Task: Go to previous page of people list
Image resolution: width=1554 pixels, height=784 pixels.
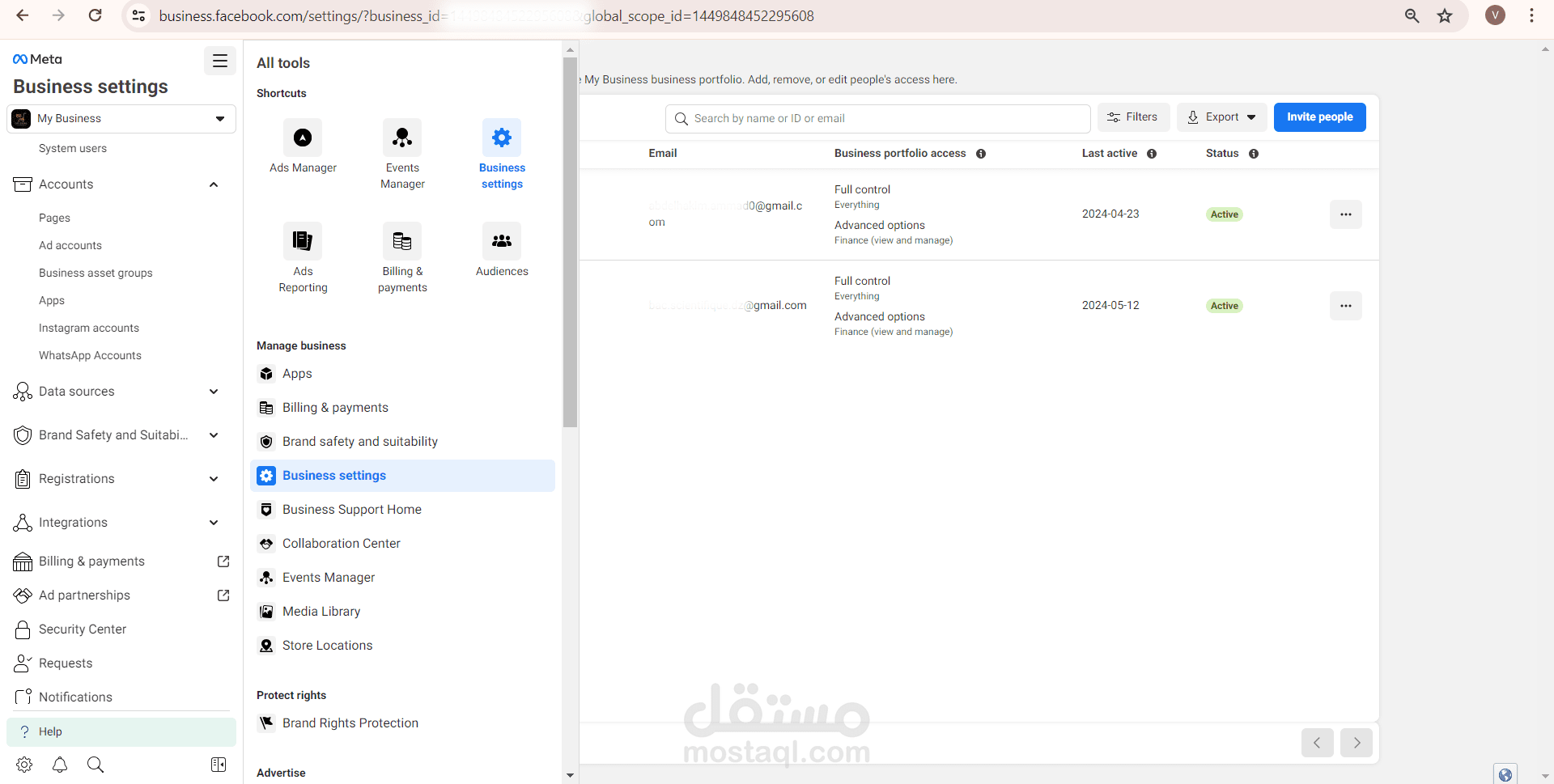Action: 1317,743
